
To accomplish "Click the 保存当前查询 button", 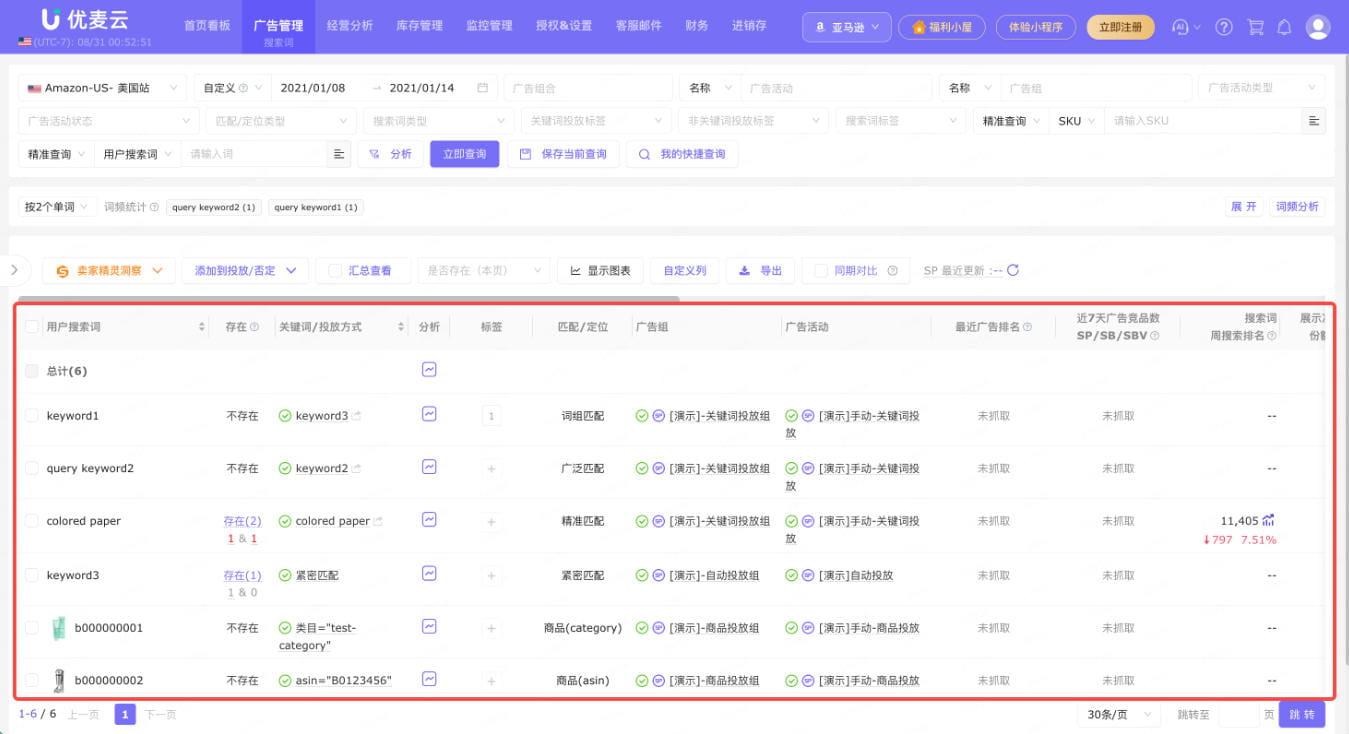I will pyautogui.click(x=564, y=154).
